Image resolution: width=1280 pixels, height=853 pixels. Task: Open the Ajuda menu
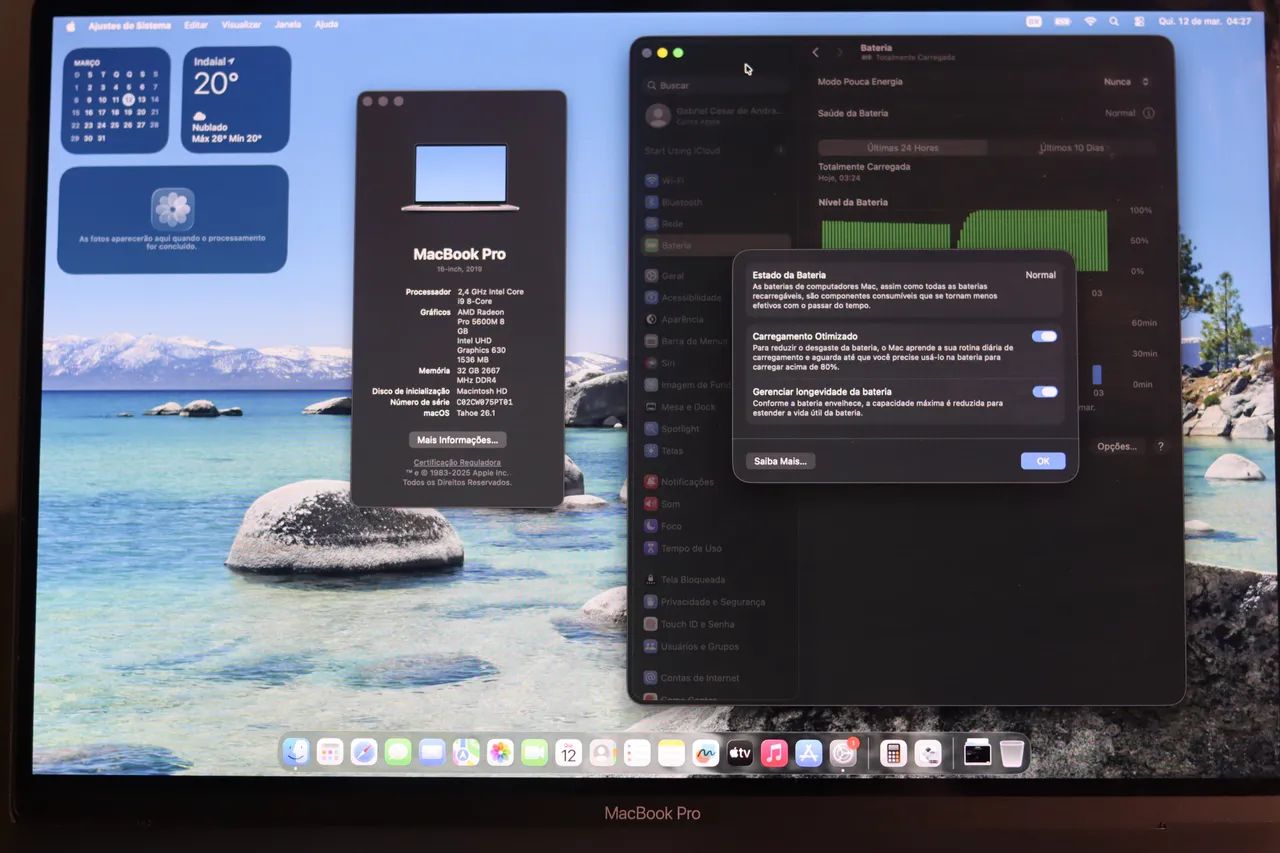click(x=326, y=24)
